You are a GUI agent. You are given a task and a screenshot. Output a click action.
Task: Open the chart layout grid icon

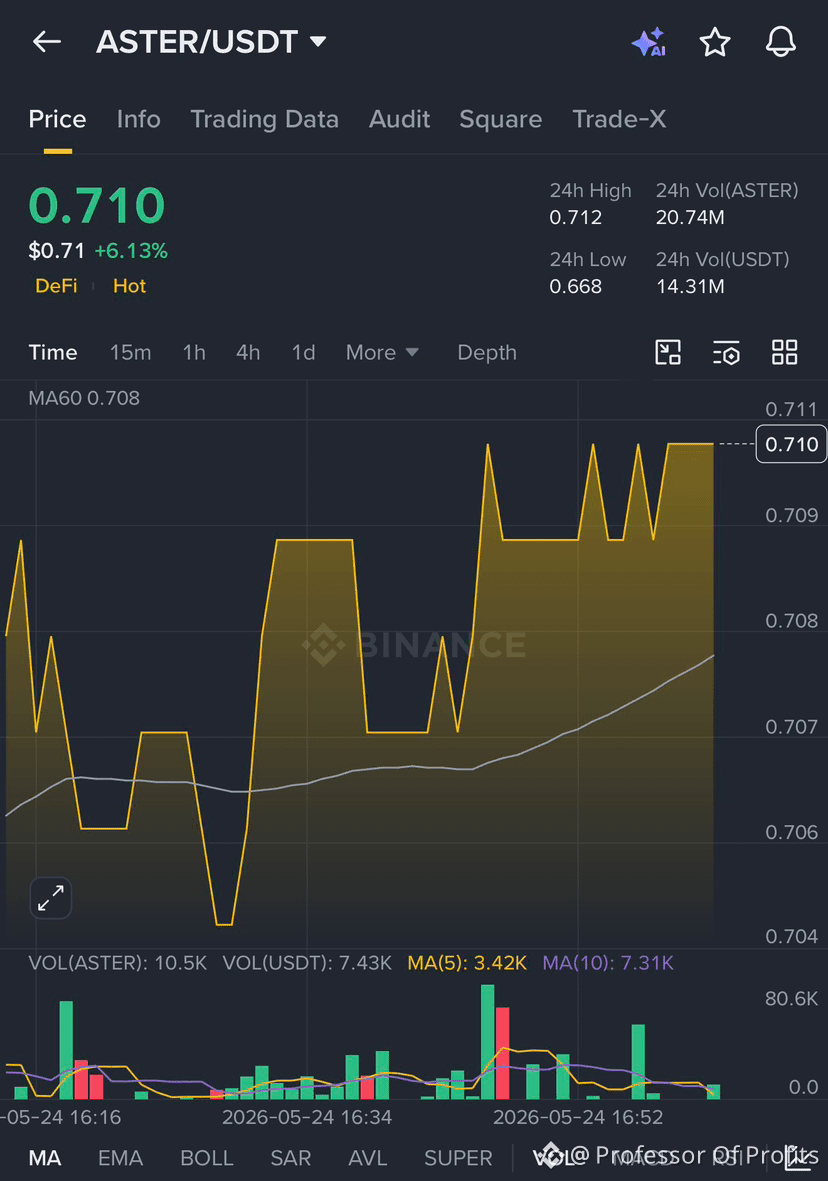click(784, 352)
